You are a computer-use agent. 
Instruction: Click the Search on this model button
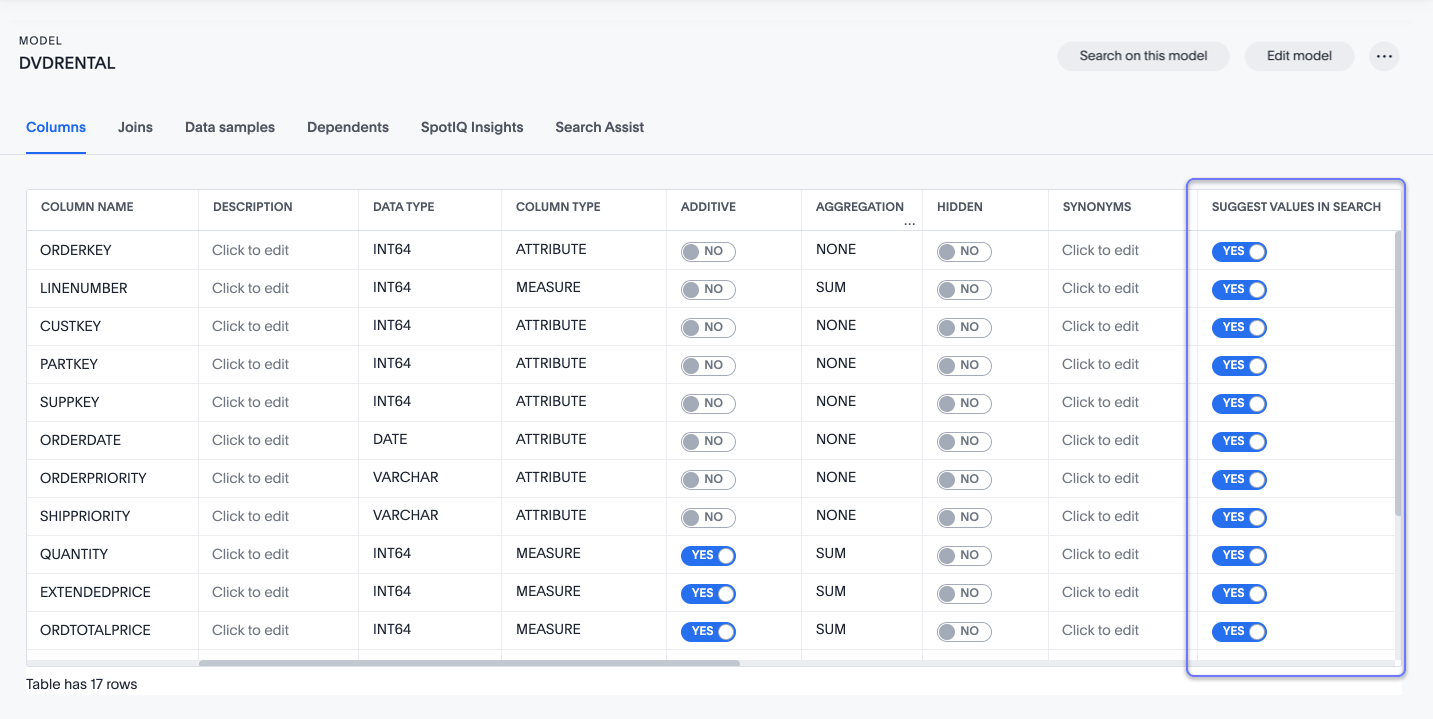click(x=1143, y=56)
